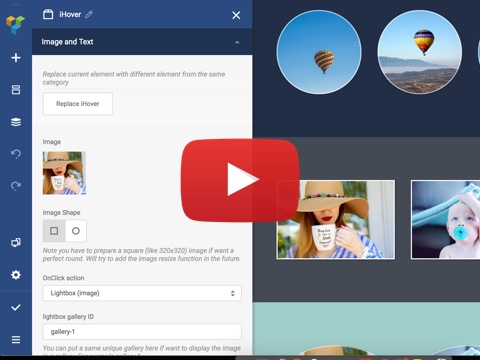The height and width of the screenshot is (360, 480).
Task: Click the colorful balloon over hills image
Action: [x=420, y=52]
